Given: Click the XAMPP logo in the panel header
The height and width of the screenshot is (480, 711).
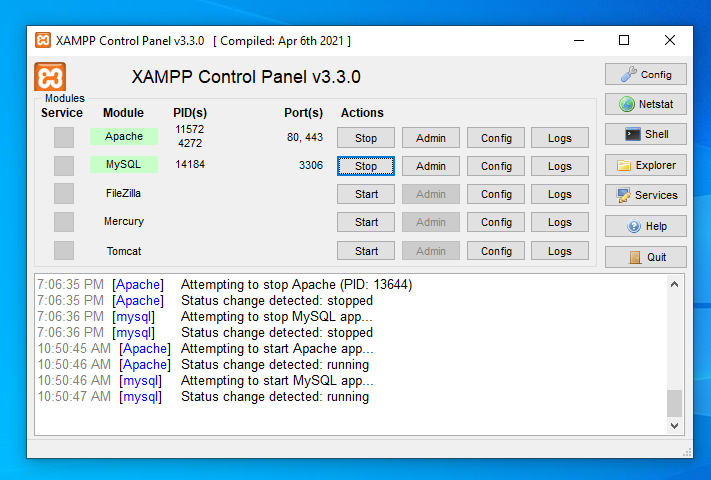Looking at the screenshot, I should [50, 77].
